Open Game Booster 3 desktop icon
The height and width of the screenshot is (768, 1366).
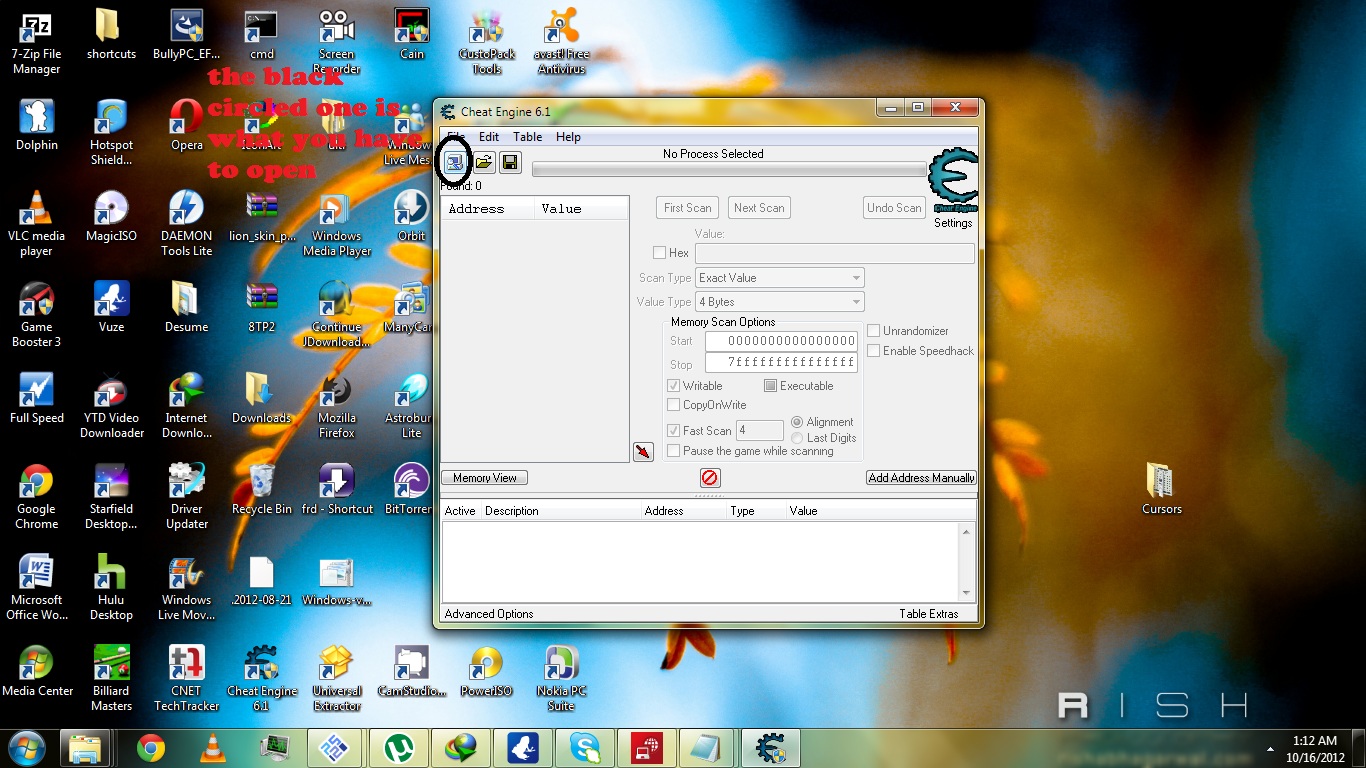37,315
